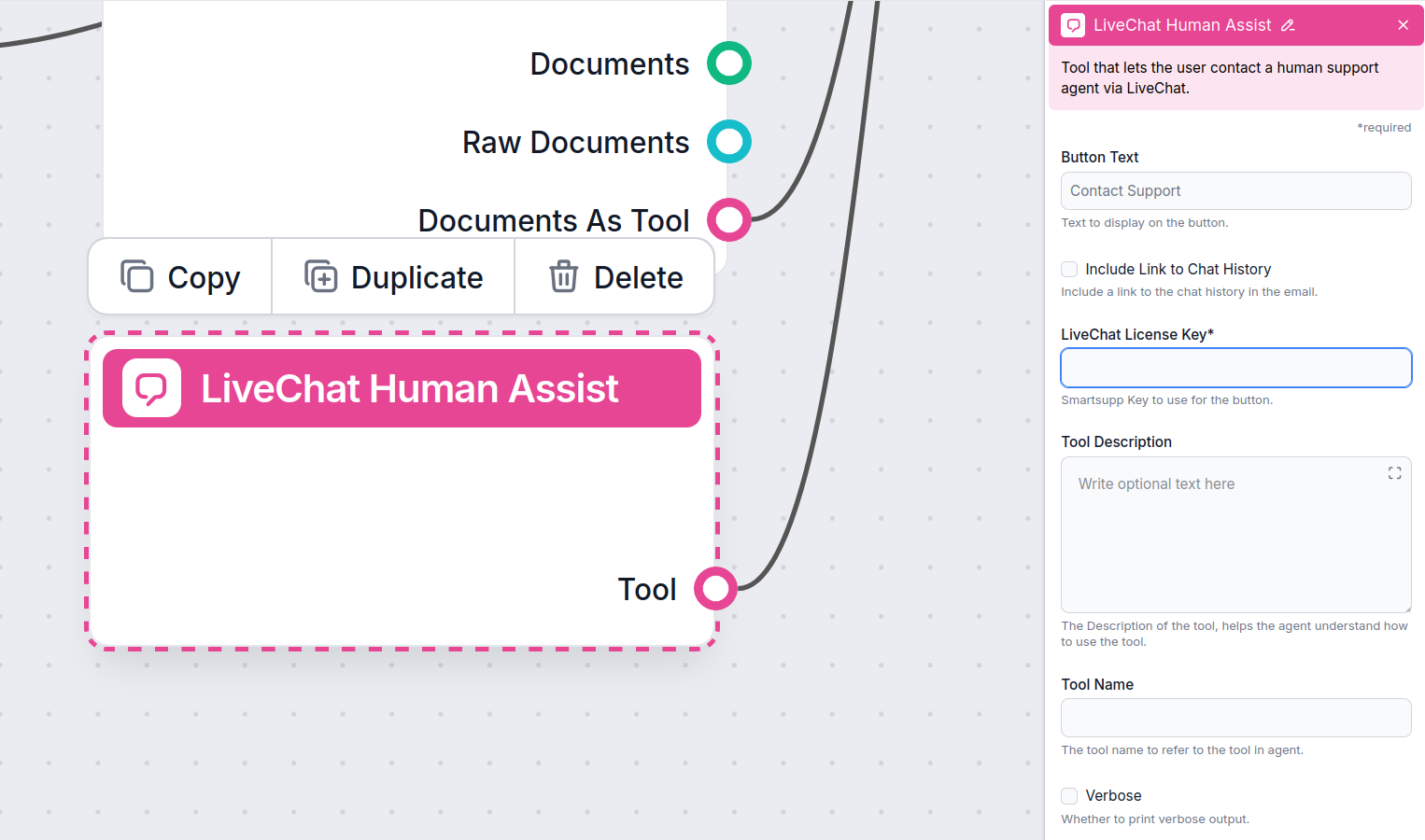Image resolution: width=1425 pixels, height=840 pixels.
Task: Click the Documents As Tool output port
Action: pos(728,219)
